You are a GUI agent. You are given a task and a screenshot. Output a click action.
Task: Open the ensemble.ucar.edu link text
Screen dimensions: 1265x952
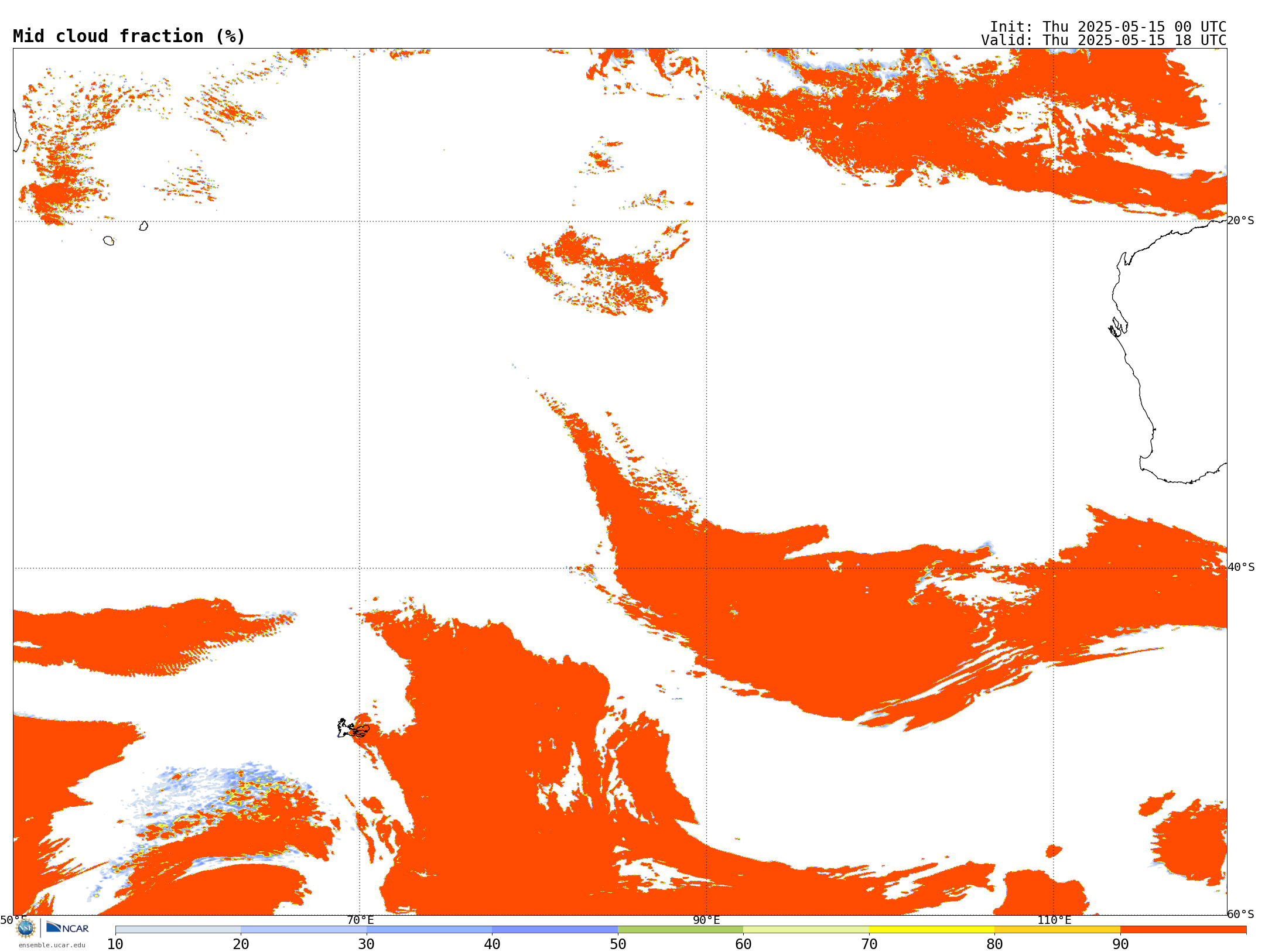click(x=52, y=945)
